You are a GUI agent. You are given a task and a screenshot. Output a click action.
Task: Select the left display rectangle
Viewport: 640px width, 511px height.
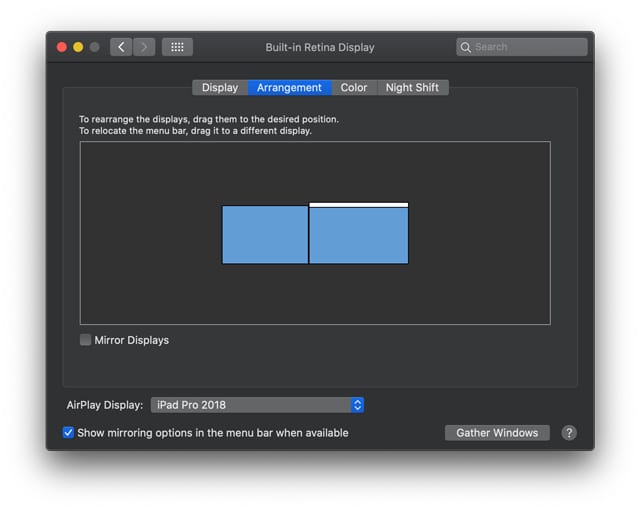tap(265, 235)
